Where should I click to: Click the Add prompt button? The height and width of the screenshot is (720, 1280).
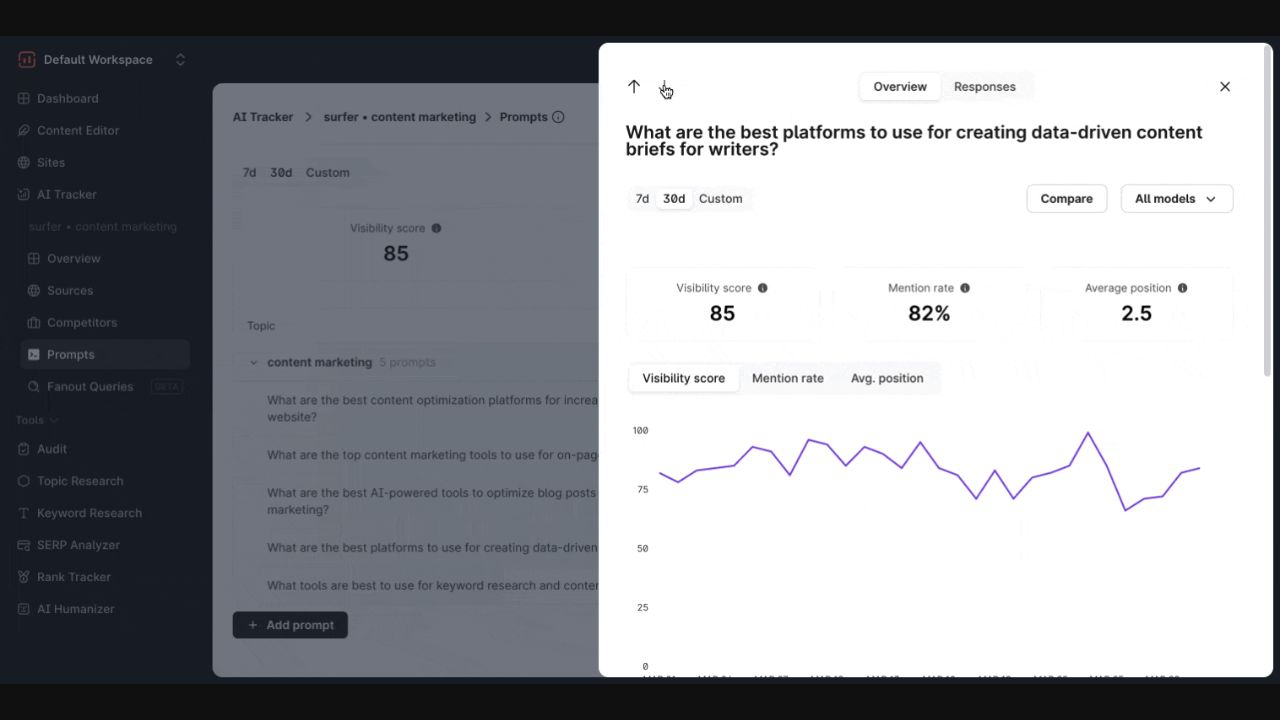click(x=290, y=625)
